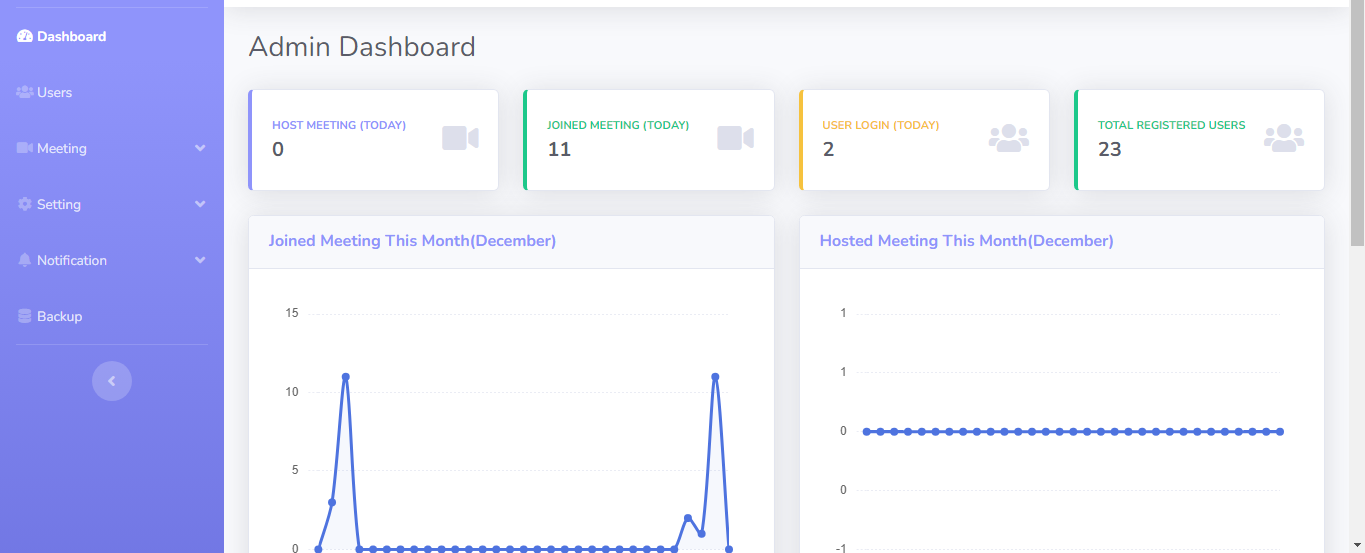Open the Users menu item
The image size is (1365, 553).
point(55,93)
